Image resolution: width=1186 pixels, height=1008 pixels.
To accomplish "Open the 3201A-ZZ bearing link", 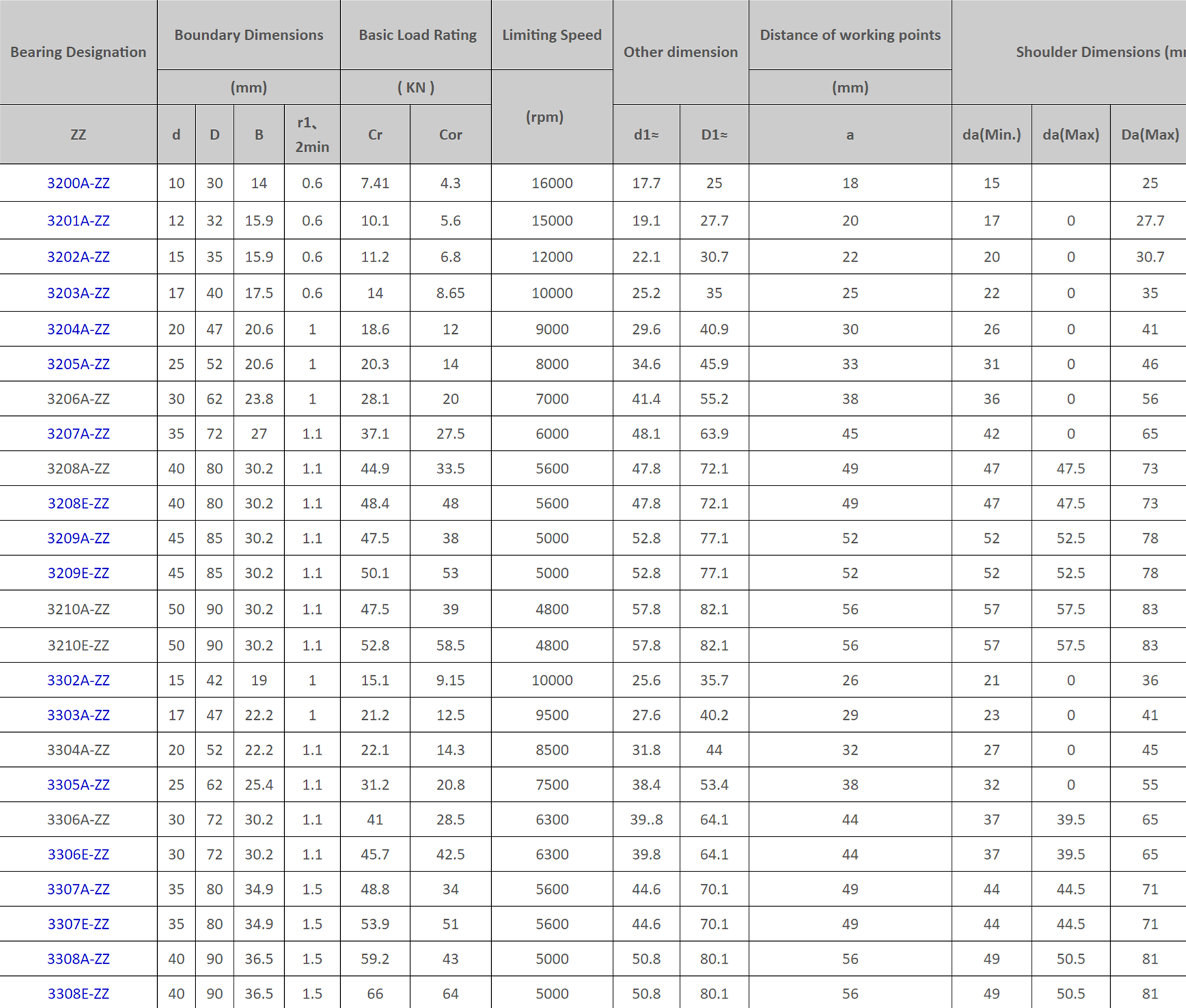I will (78, 221).
